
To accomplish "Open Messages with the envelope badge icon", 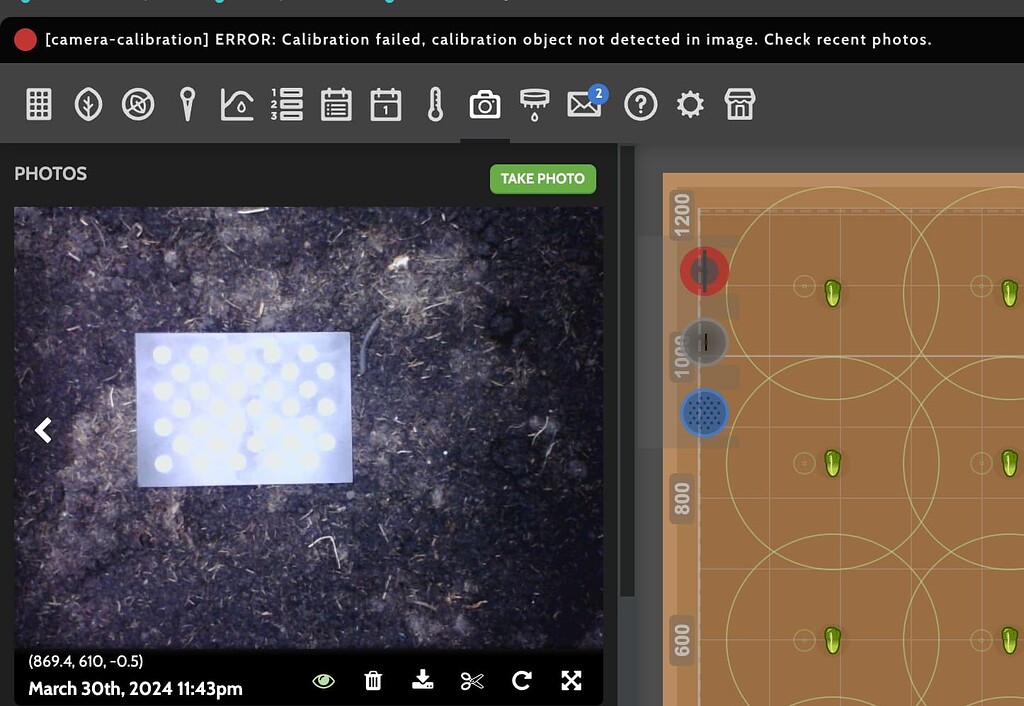I will pyautogui.click(x=584, y=103).
